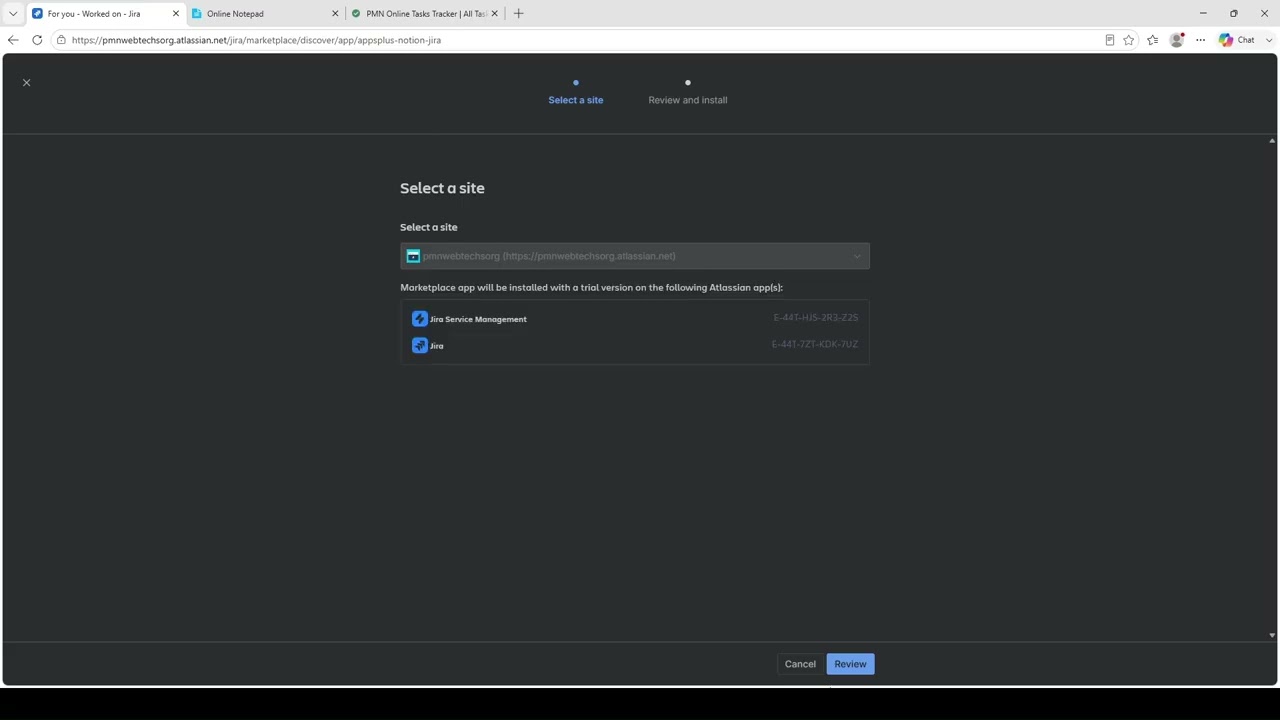This screenshot has width=1280, height=720.
Task: Close the Select a site dialog
Action: click(x=27, y=82)
